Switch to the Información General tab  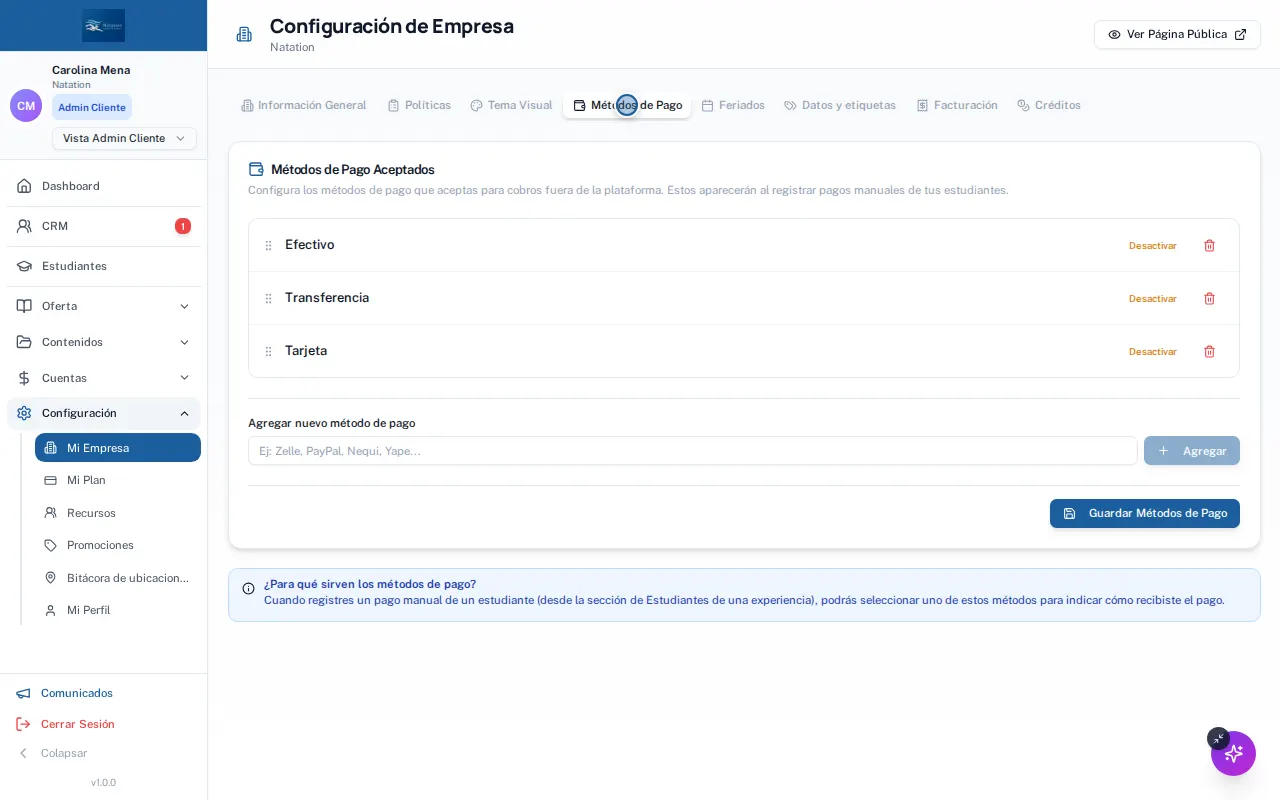pyautogui.click(x=304, y=105)
